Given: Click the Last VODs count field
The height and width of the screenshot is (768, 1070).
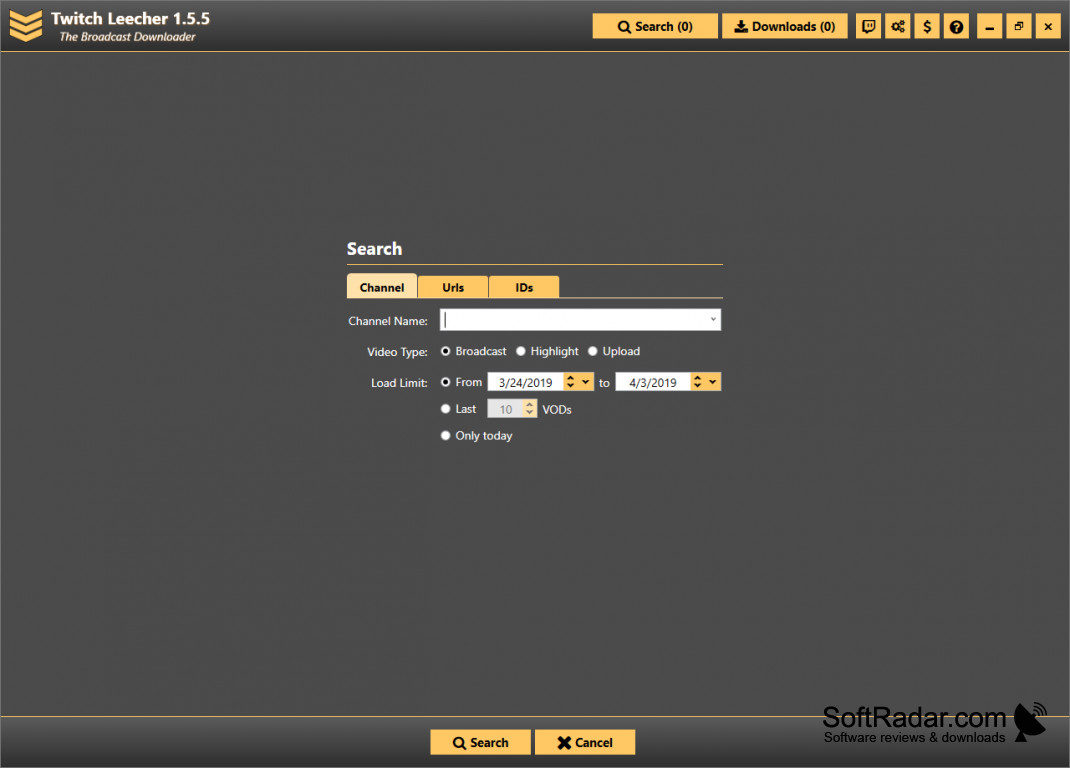Looking at the screenshot, I should [505, 409].
